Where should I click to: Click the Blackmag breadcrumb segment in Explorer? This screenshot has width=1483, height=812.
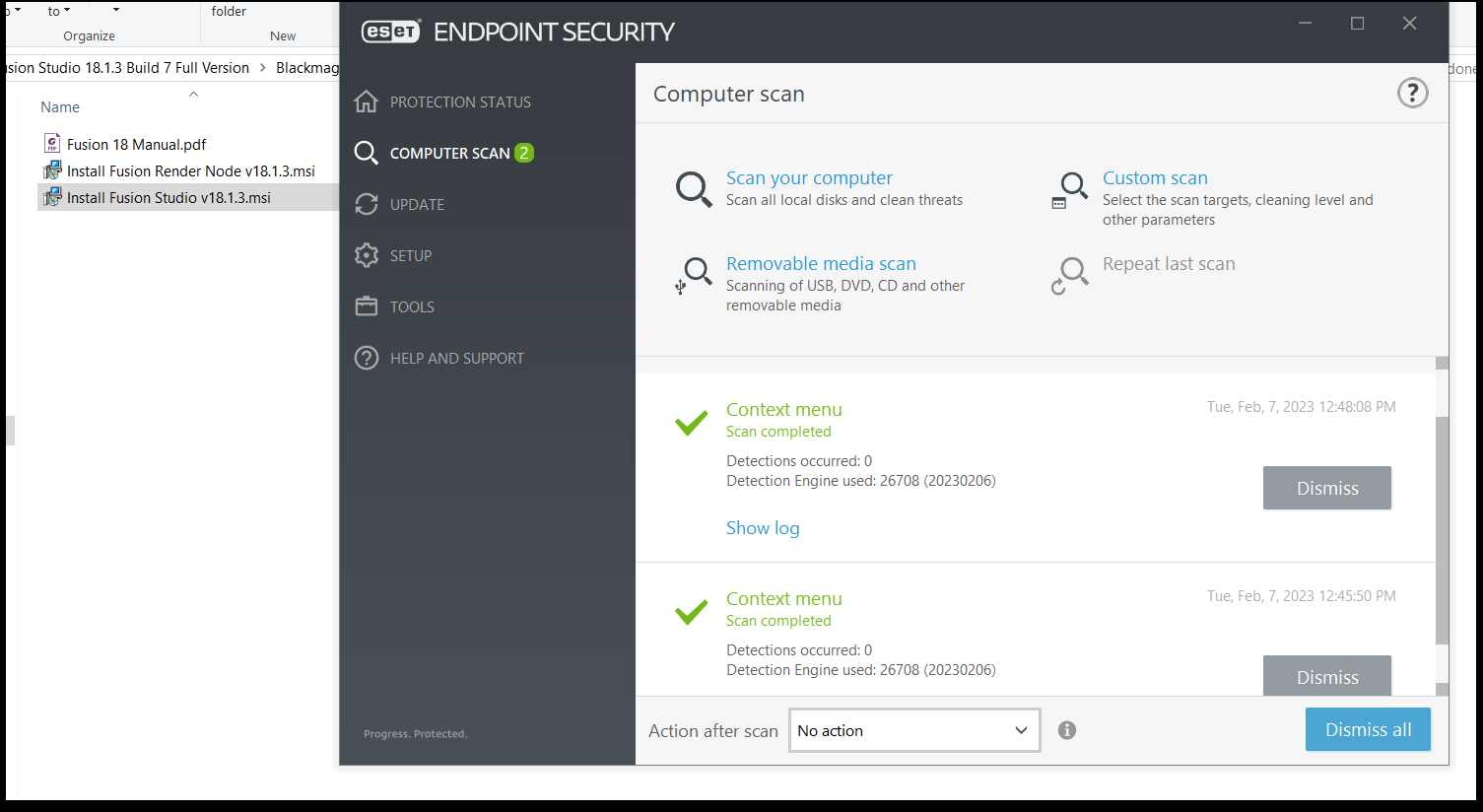(307, 68)
